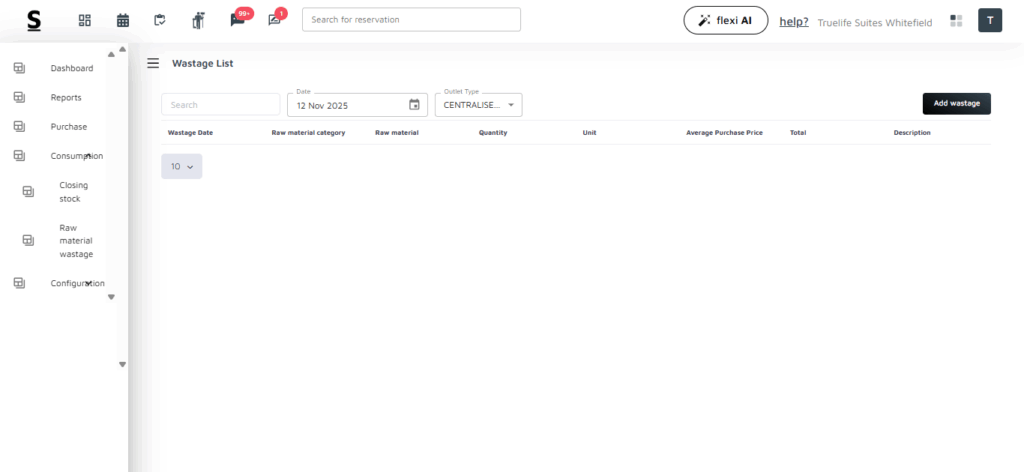
Task: Click the Add wastage button
Action: (956, 104)
